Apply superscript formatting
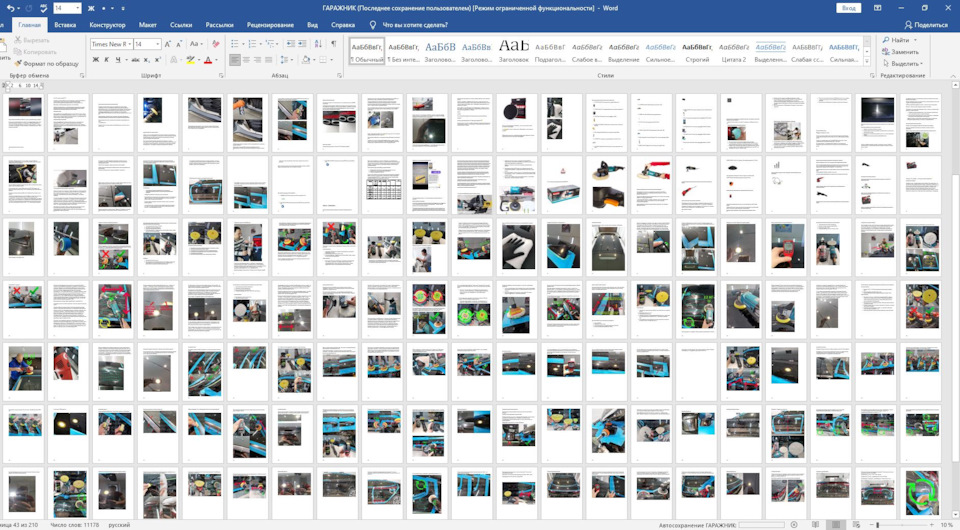 [x=157, y=60]
